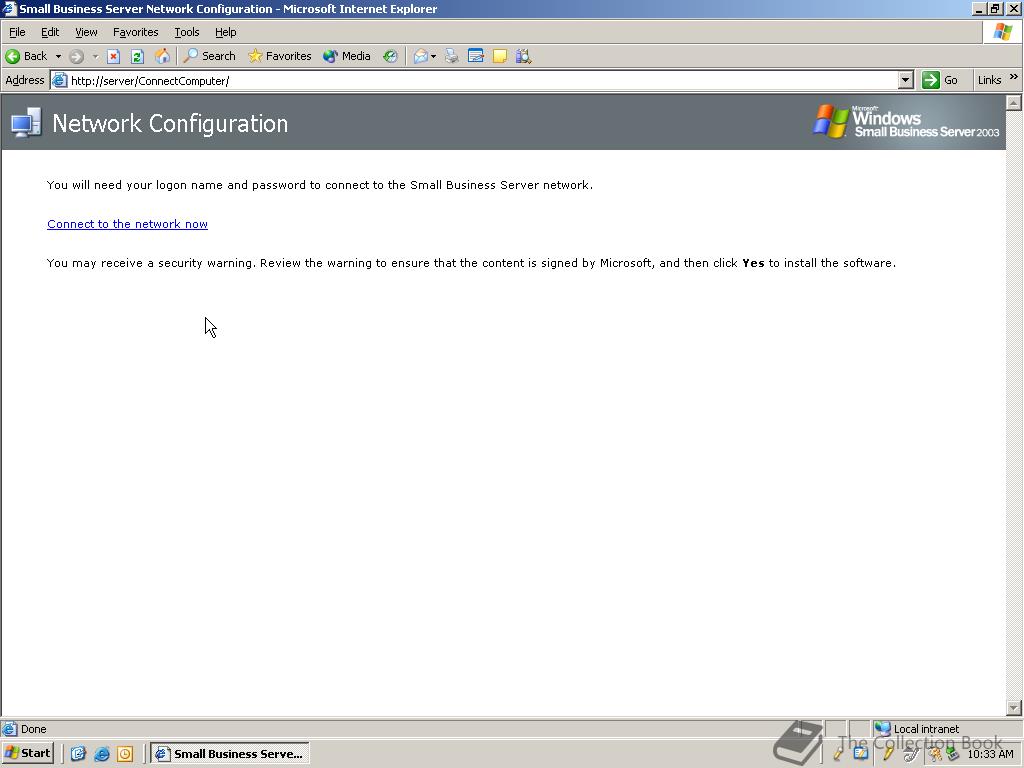Screen dimensions: 1024x768
Task: Stop loading with the red X icon
Action: click(x=114, y=56)
